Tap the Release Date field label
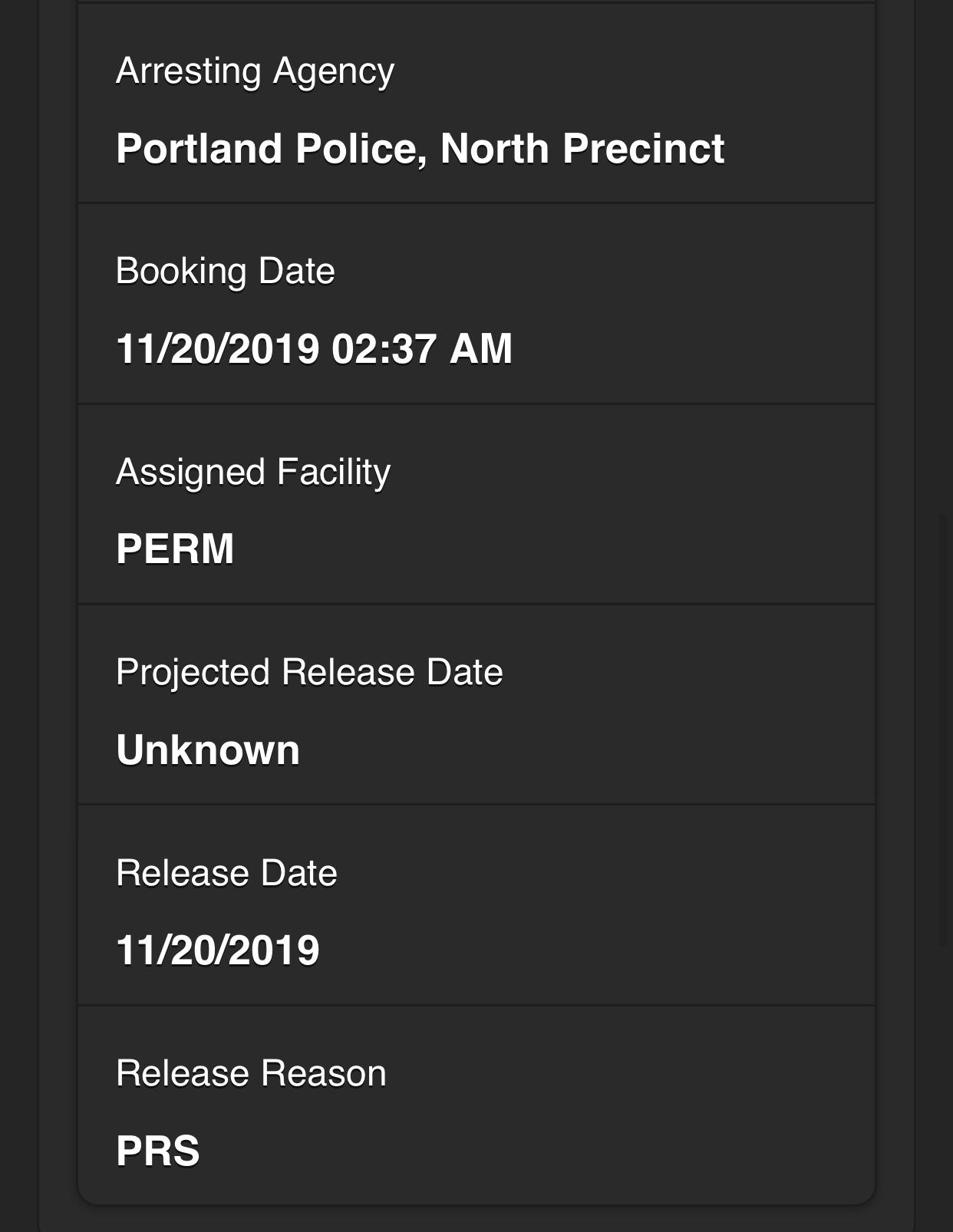This screenshot has width=953, height=1232. click(226, 873)
